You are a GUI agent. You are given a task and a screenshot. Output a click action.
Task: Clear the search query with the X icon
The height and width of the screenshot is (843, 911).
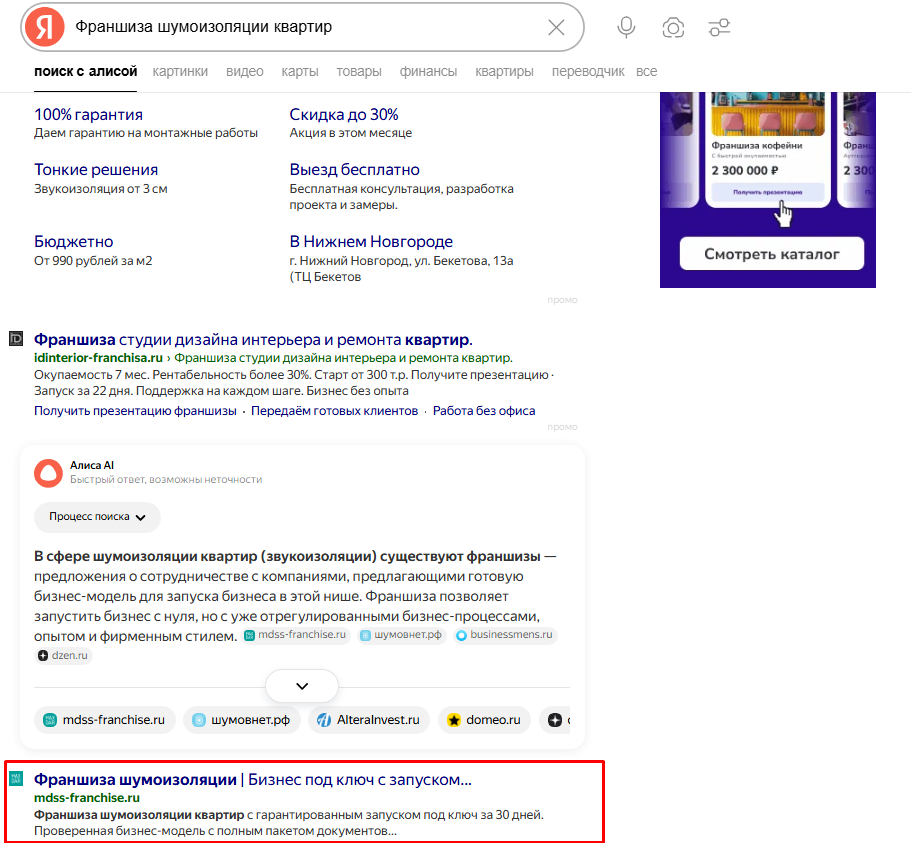pos(556,27)
